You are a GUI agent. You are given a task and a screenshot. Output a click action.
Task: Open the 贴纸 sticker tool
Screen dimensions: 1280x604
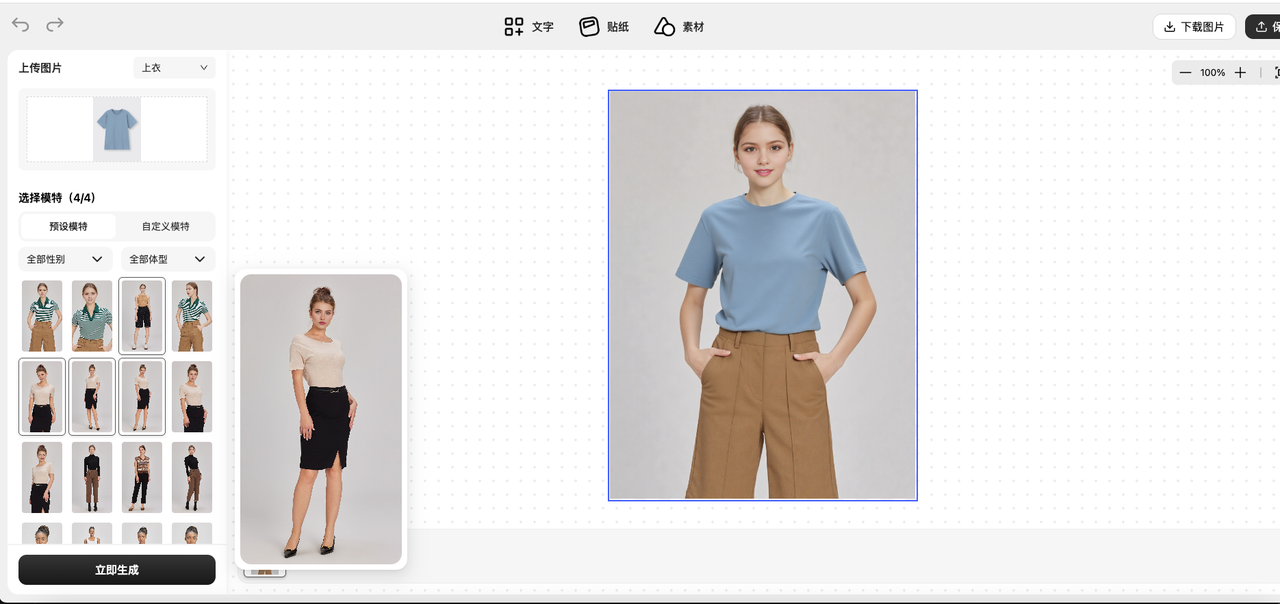pos(604,27)
